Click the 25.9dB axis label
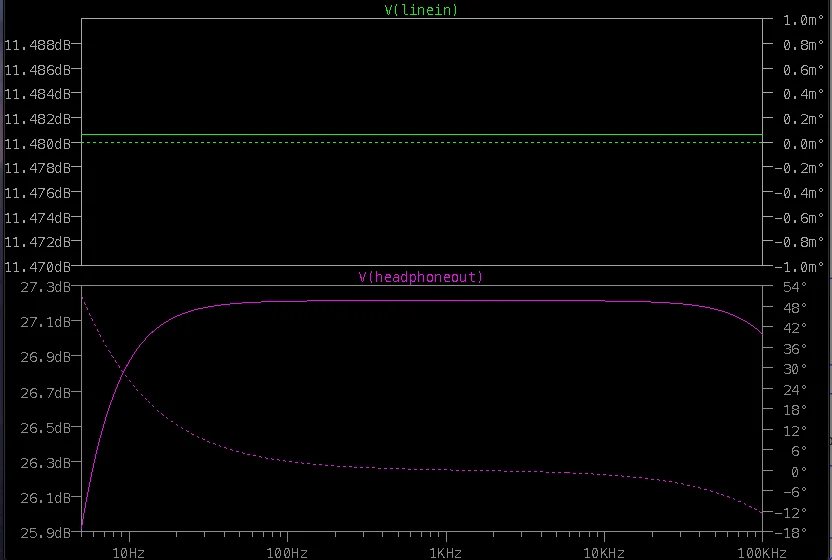 click(x=46, y=532)
